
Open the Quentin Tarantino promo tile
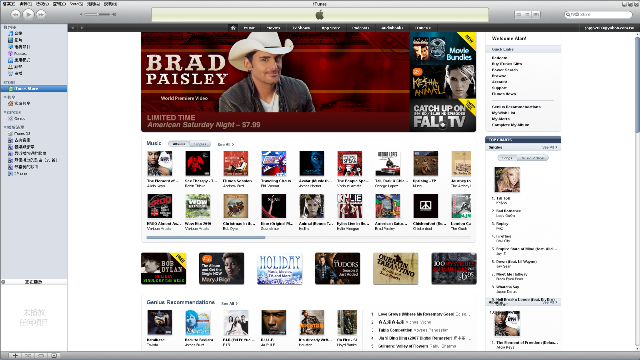[396, 268]
